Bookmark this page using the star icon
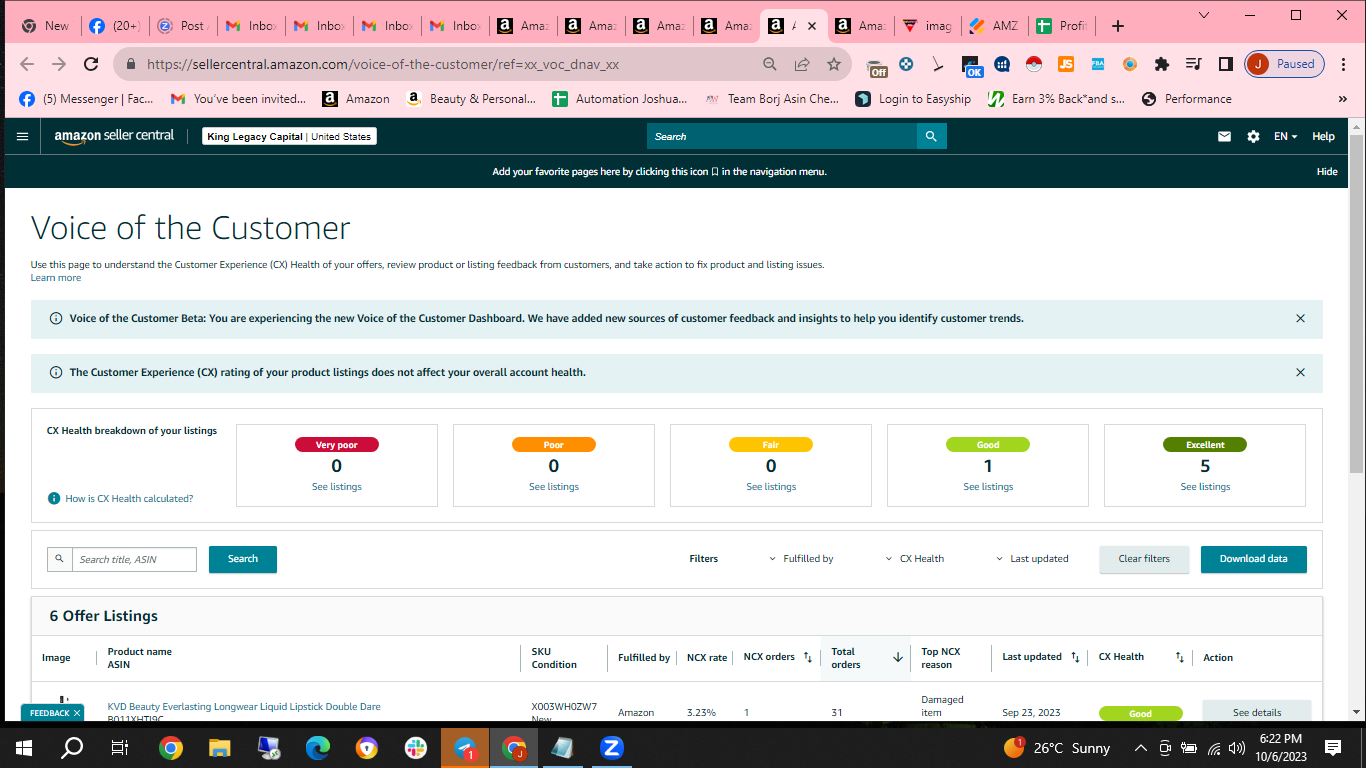 tap(834, 64)
